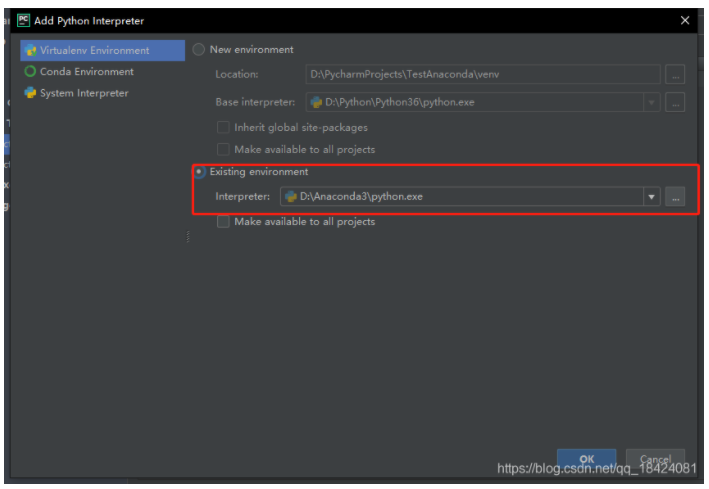709x489 pixels.
Task: Click the "Interpreter:" label
Action: [x=242, y=197]
